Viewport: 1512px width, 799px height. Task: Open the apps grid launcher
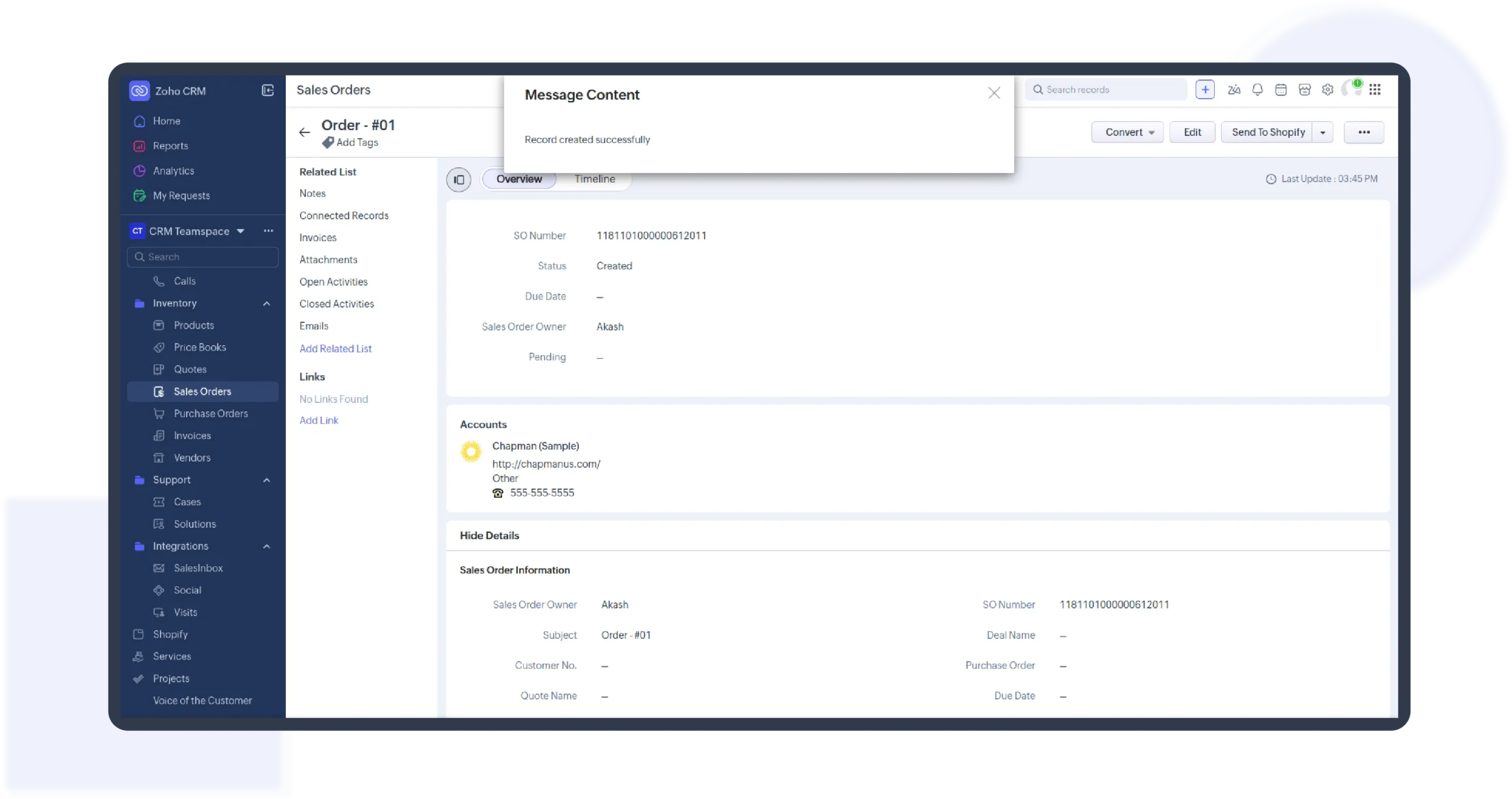(x=1376, y=89)
